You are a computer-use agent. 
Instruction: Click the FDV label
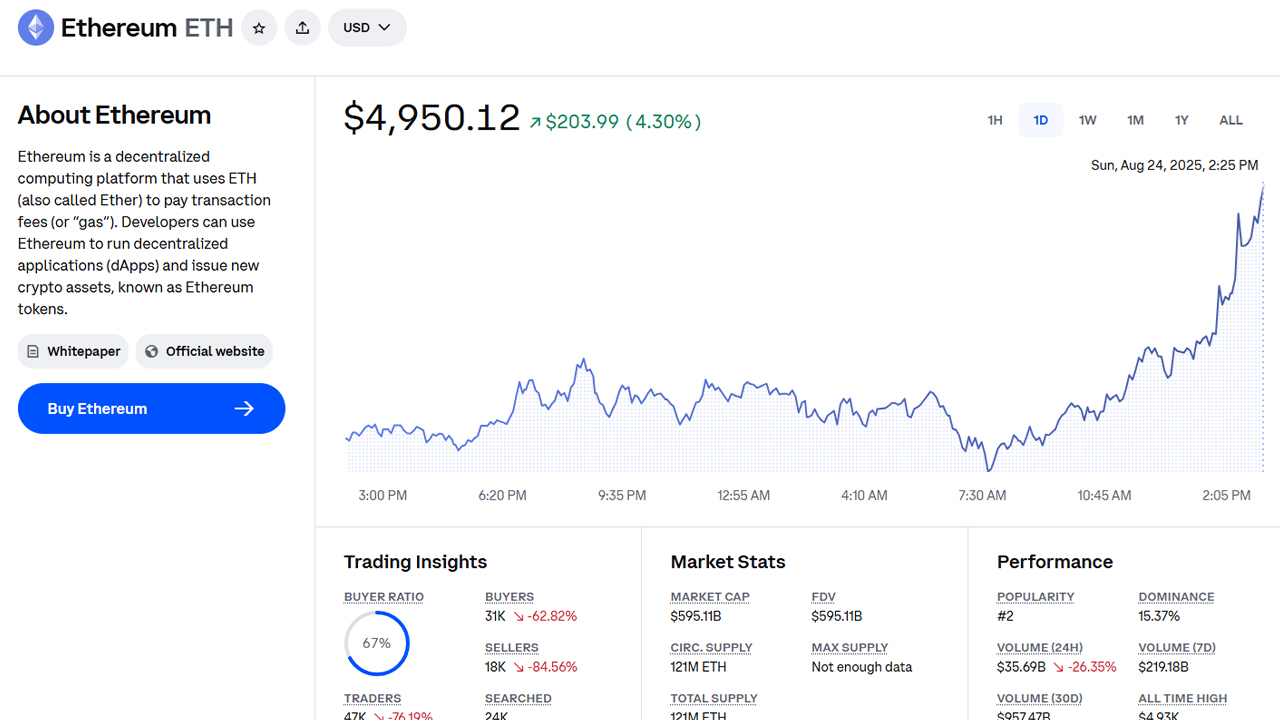(x=824, y=597)
